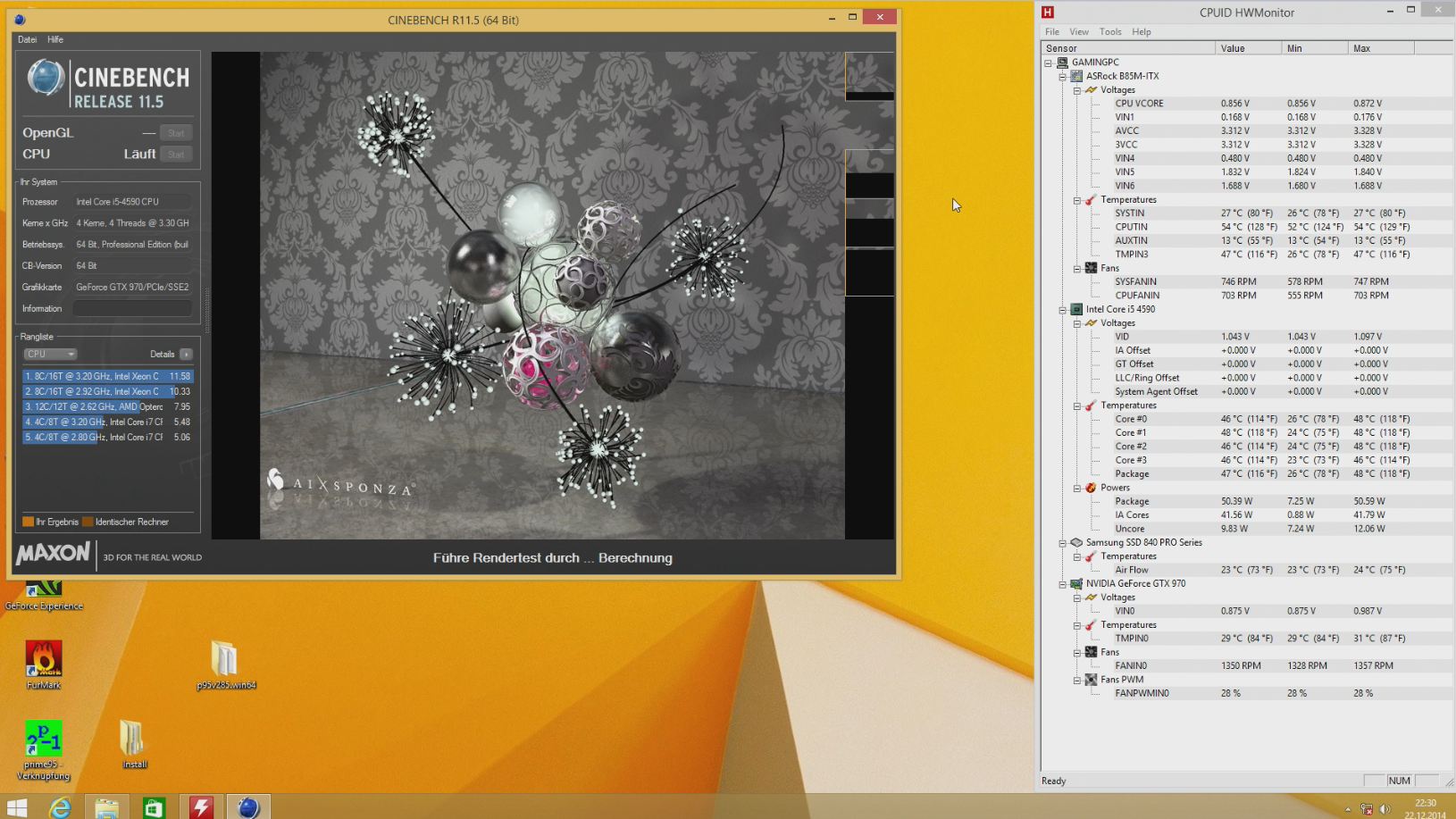Click the Sensor column header in HWMonitor

pos(1128,48)
